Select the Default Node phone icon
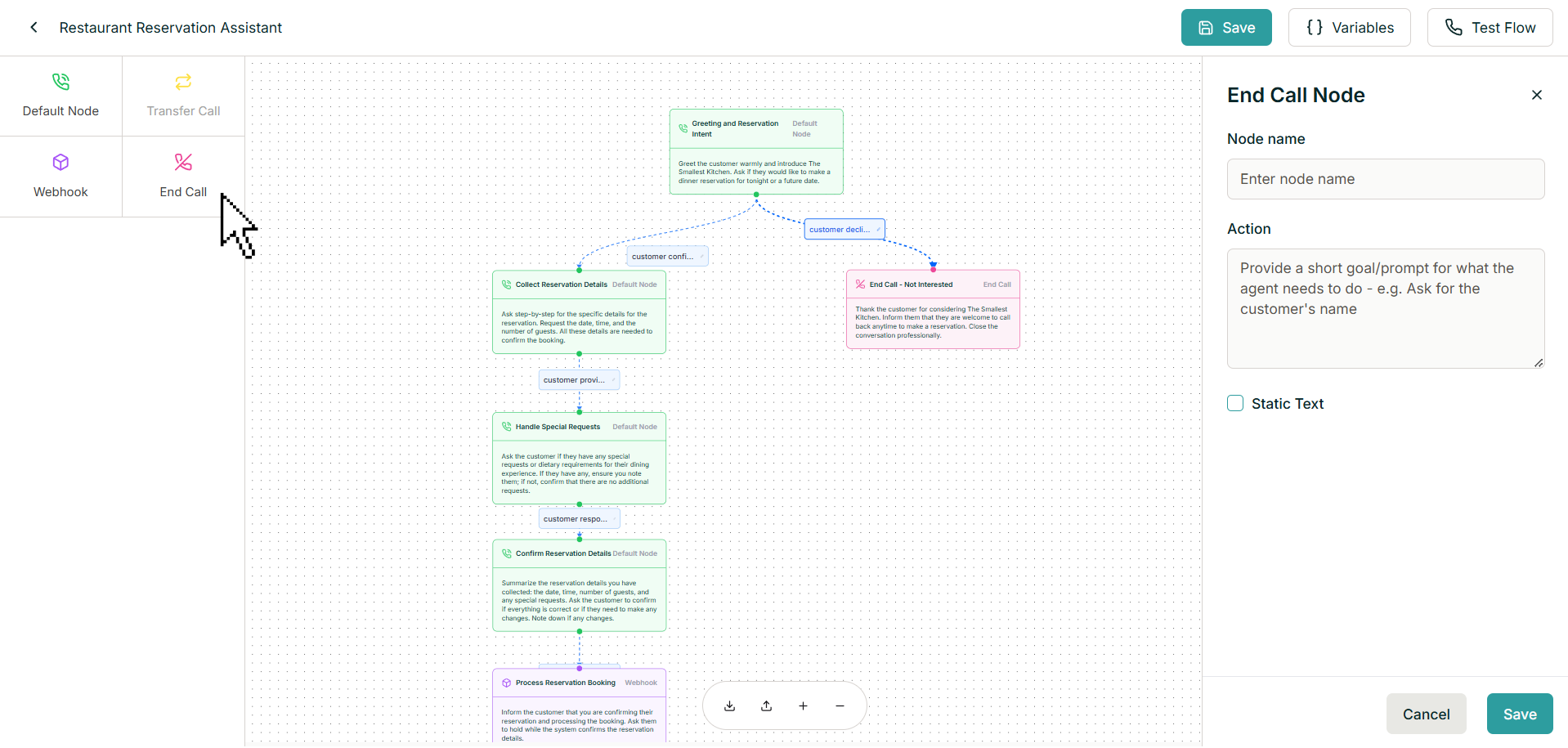Screen dimensions: 1568x748 pos(60,82)
